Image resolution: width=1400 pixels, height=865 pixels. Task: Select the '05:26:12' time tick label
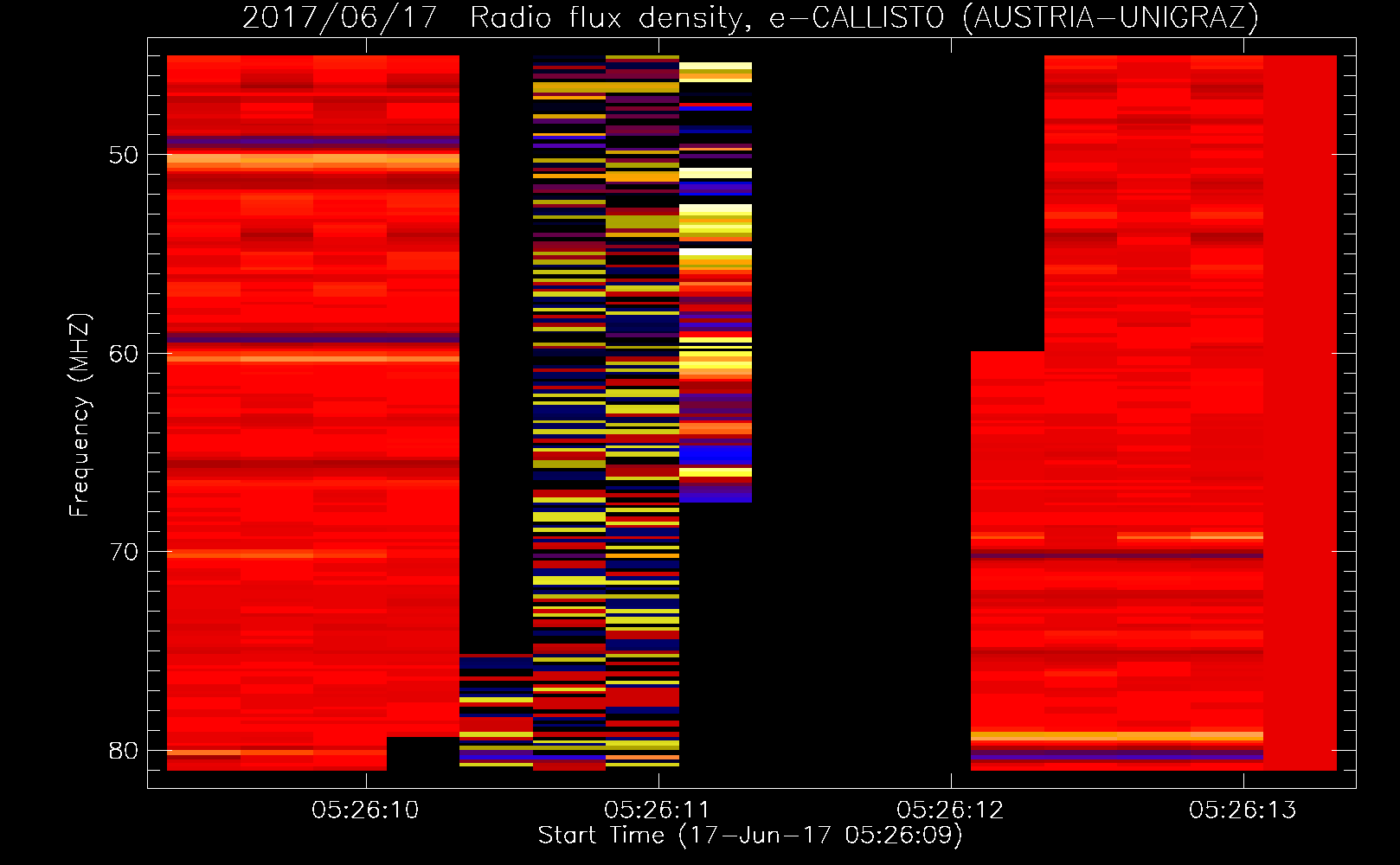click(x=950, y=811)
